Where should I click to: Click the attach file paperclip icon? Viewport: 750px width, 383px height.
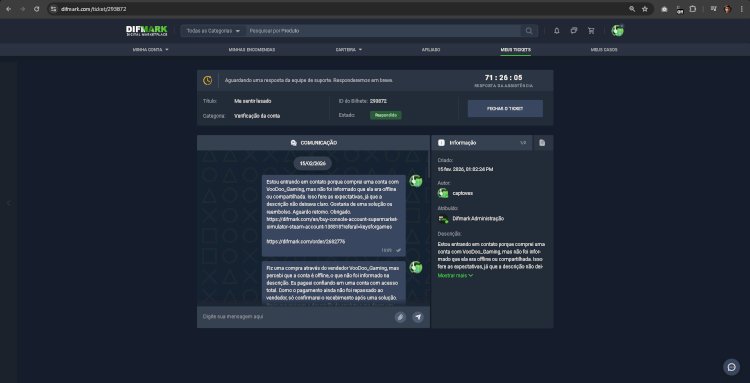pyautogui.click(x=400, y=317)
